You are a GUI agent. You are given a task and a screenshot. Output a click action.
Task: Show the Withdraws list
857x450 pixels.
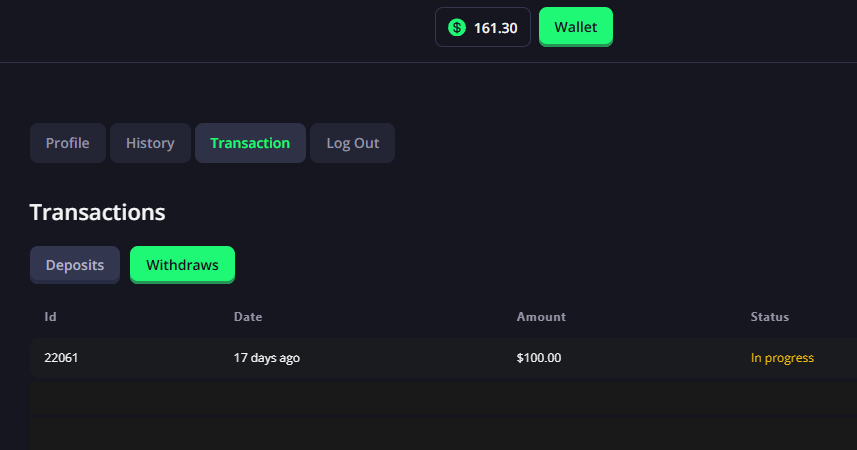coord(182,265)
